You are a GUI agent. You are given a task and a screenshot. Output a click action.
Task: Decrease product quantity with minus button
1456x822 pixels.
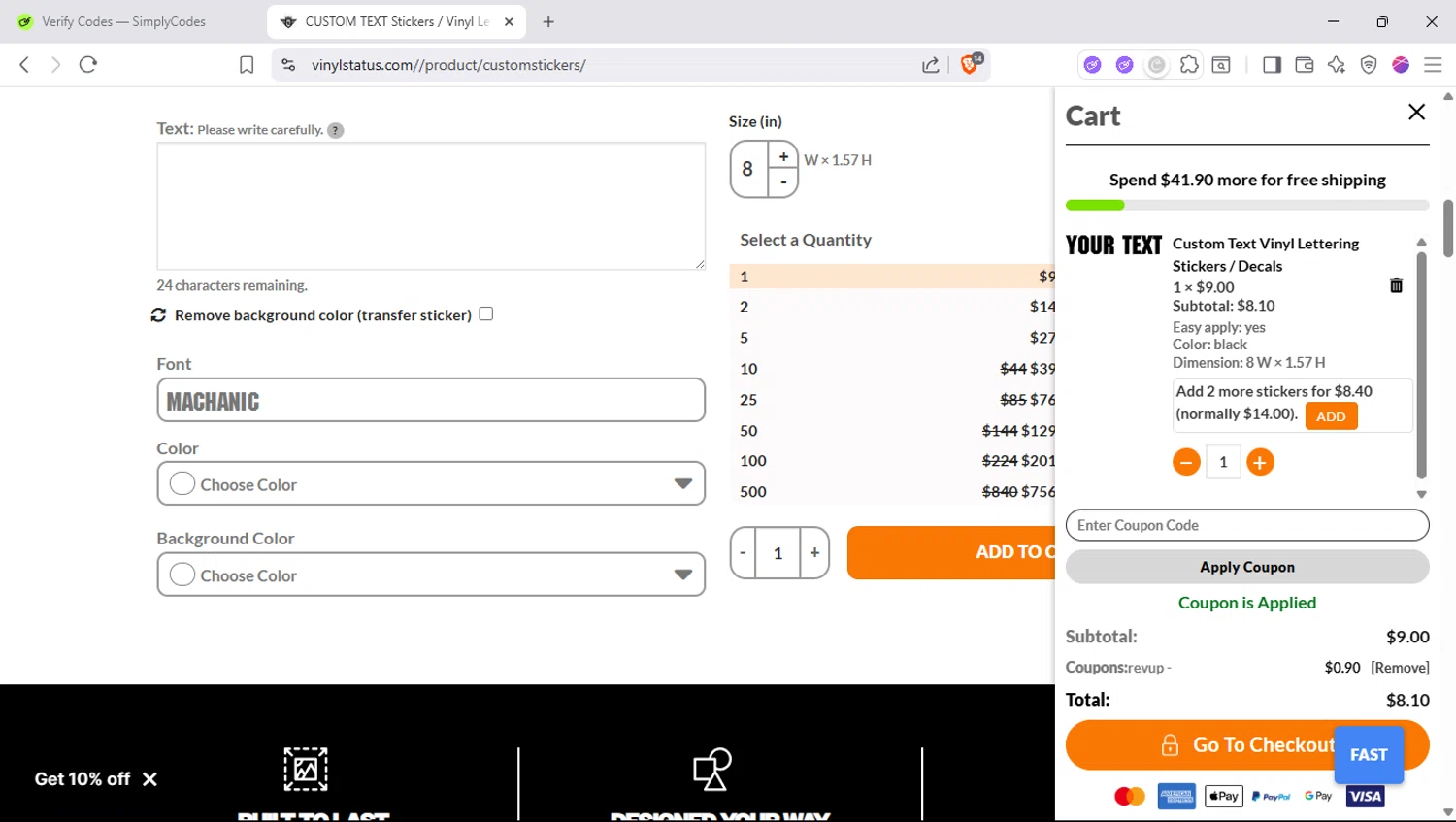743,553
